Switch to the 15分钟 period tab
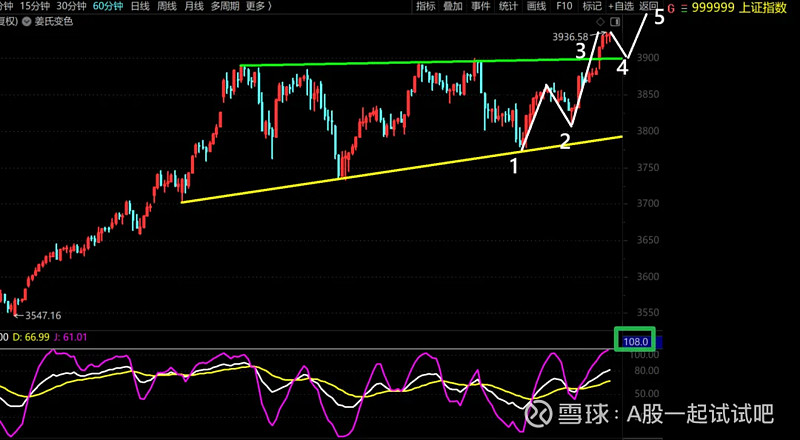Screen dimensions: 800x440 coord(34,6)
